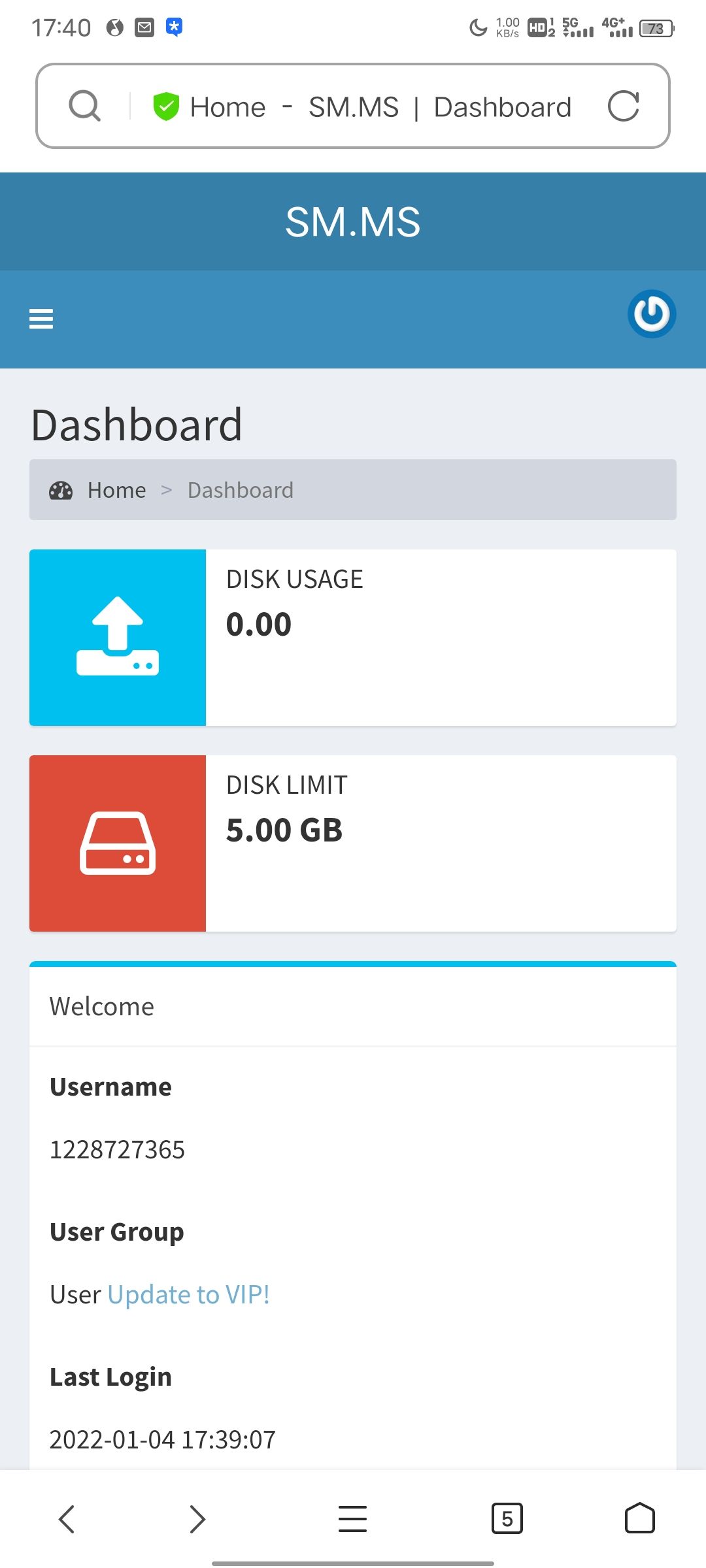This screenshot has height=1568, width=706.
Task: Tap the dashboard gauge breadcrumb icon
Action: coord(61,490)
